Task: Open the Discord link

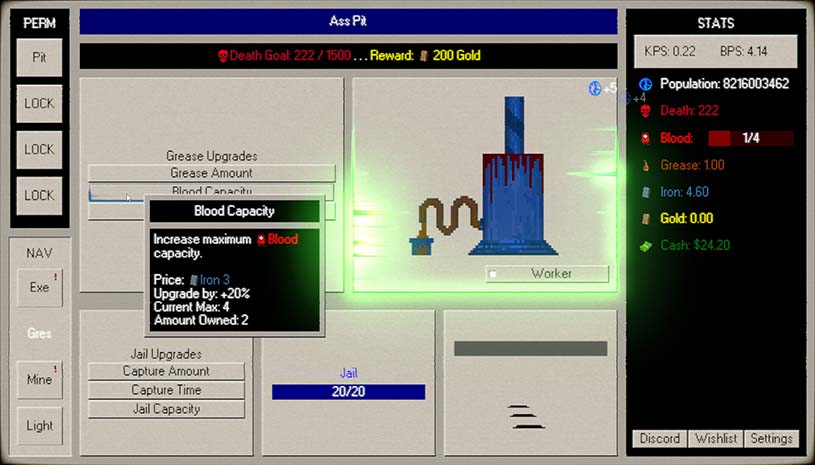Action: tap(660, 439)
